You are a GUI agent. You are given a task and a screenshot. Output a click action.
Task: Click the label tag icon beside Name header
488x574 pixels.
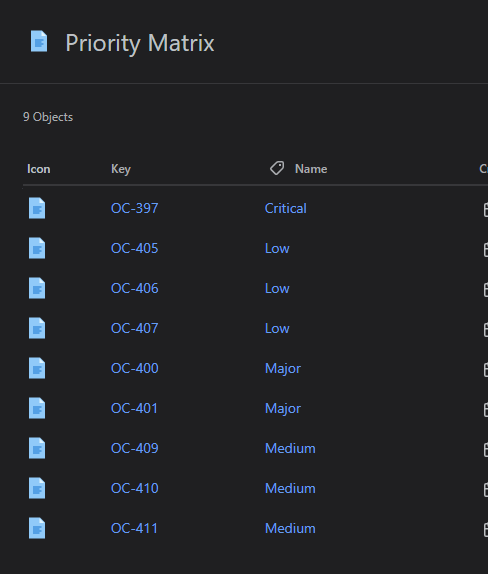point(277,168)
